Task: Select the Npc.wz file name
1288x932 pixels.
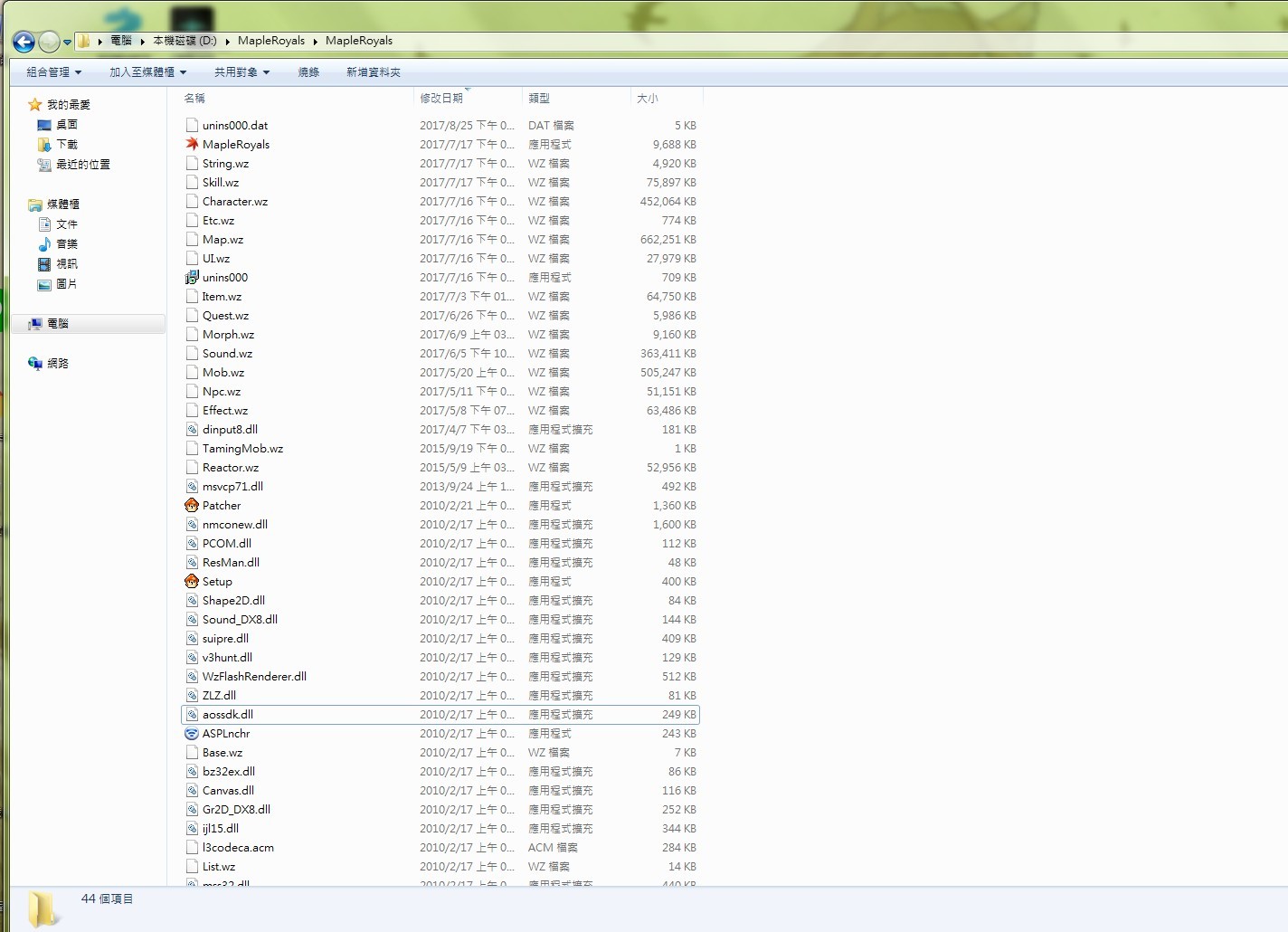Action: 222,391
